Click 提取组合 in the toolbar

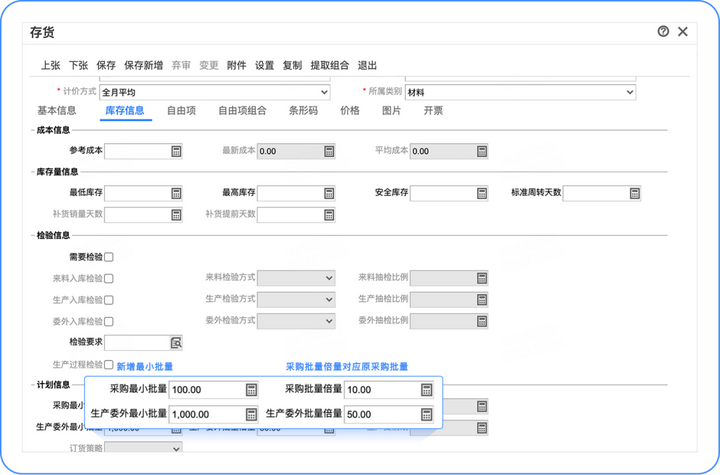(329, 65)
